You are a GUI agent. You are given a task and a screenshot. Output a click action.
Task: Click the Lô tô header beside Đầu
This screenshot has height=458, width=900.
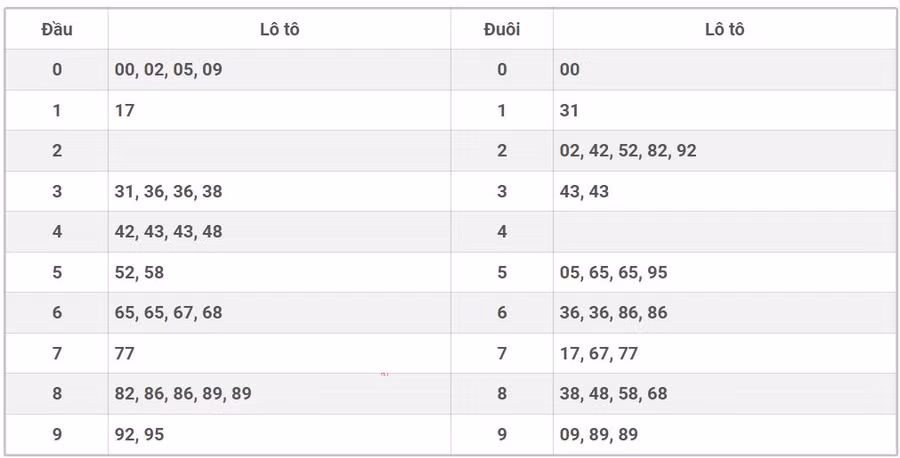[279, 29]
